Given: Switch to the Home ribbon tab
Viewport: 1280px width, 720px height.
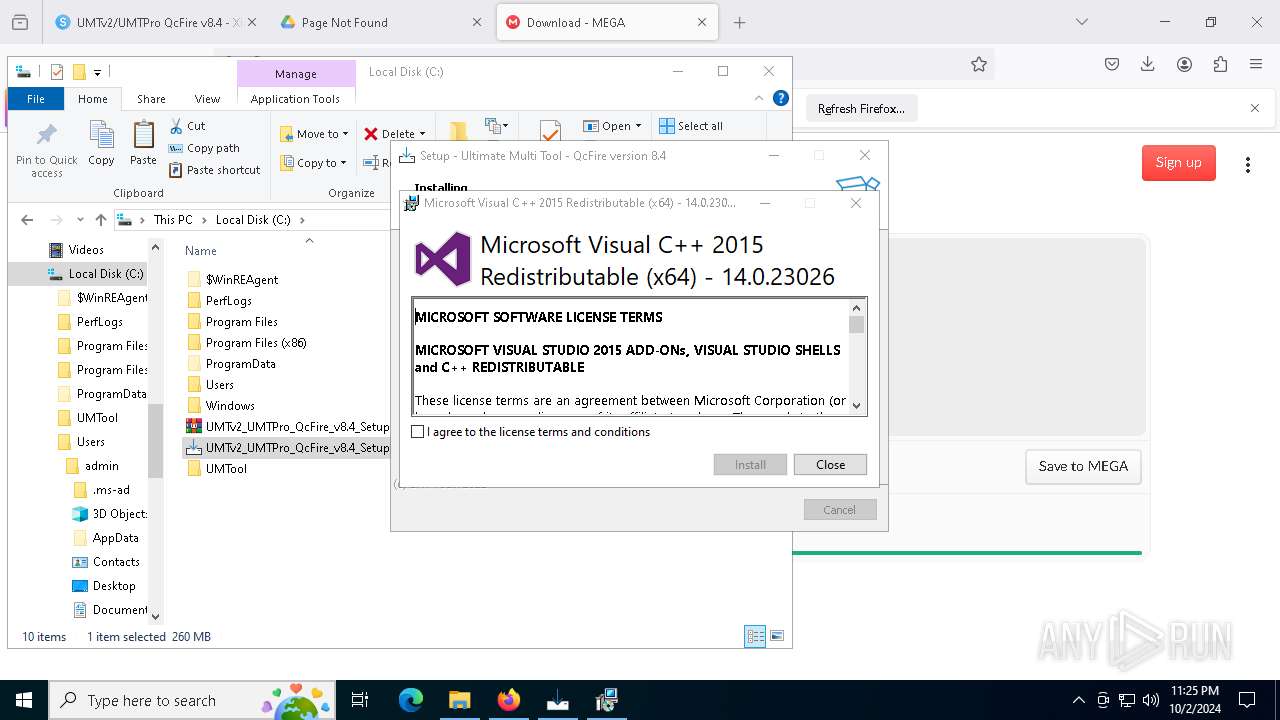Looking at the screenshot, I should 93,99.
